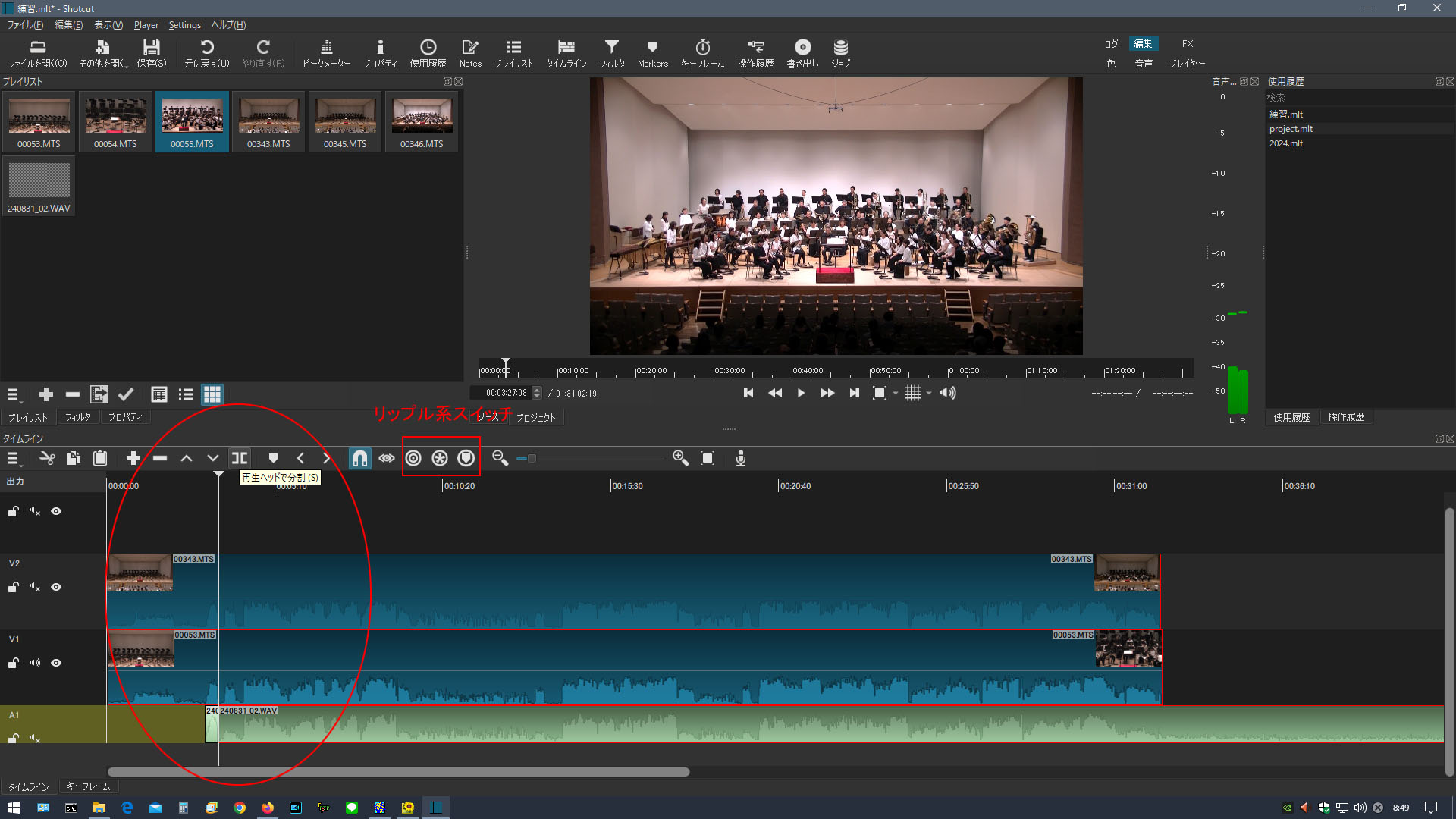This screenshot has width=1456, height=819.
Task: Overwrite clip with timeline down-arrow icon
Action: tap(213, 458)
